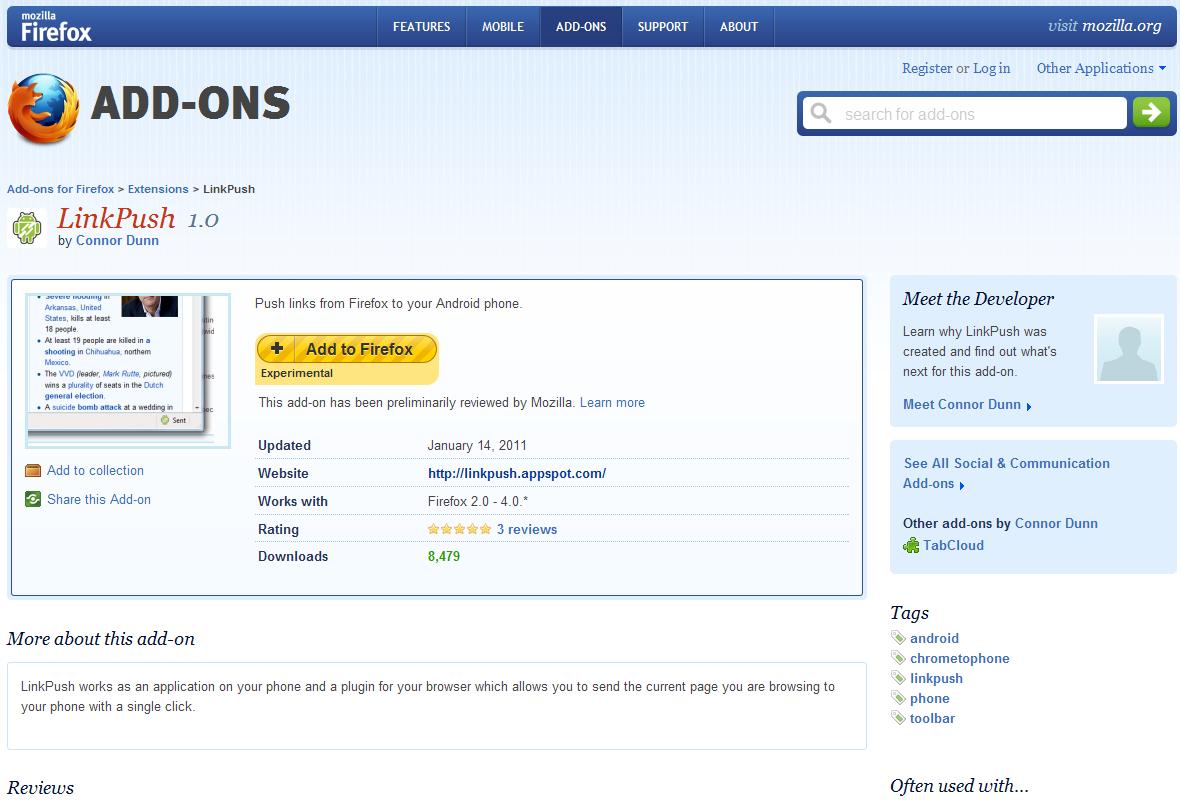
Task: Click Add-ons for Firefox breadcrumb
Action: point(60,189)
